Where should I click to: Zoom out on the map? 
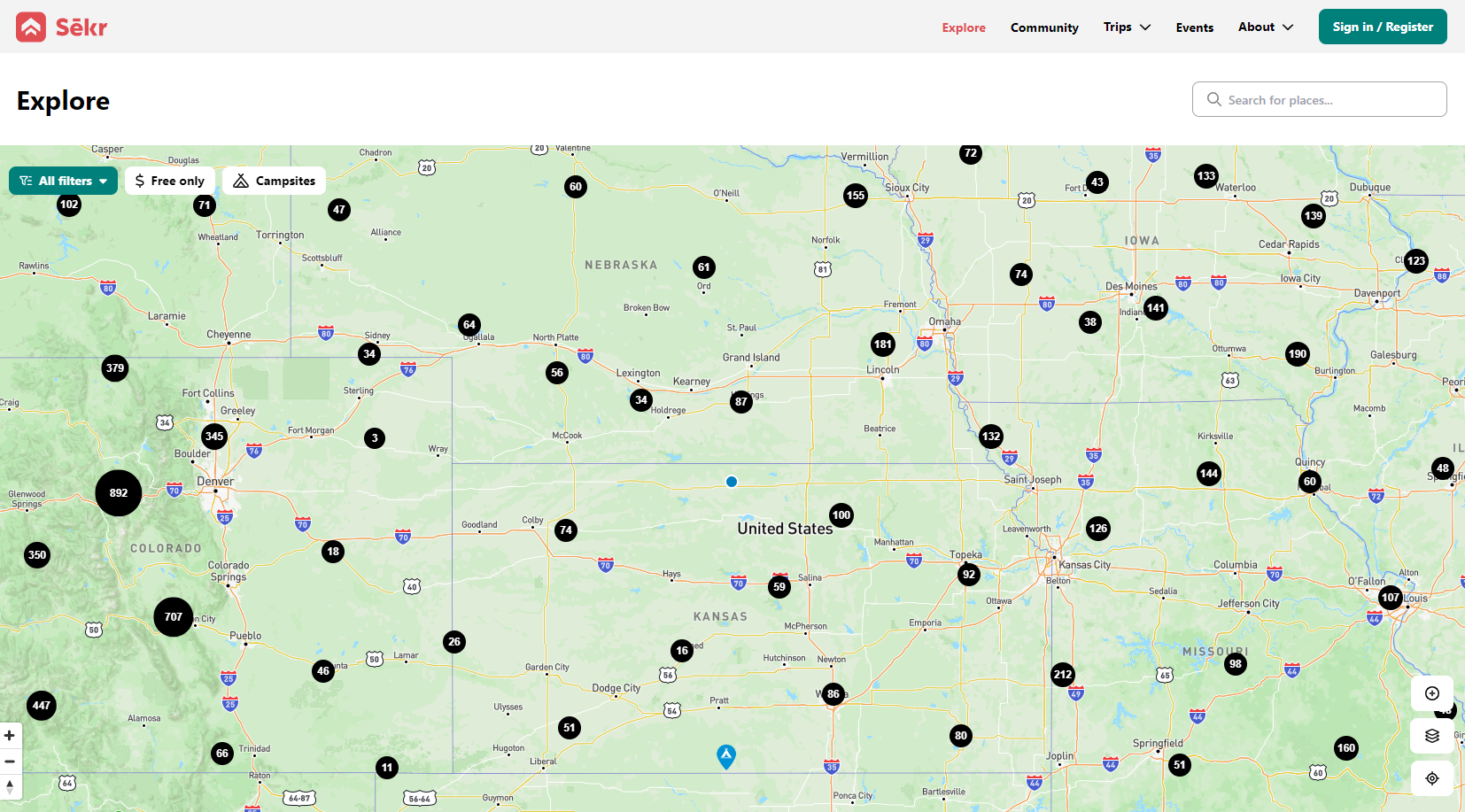(10, 761)
